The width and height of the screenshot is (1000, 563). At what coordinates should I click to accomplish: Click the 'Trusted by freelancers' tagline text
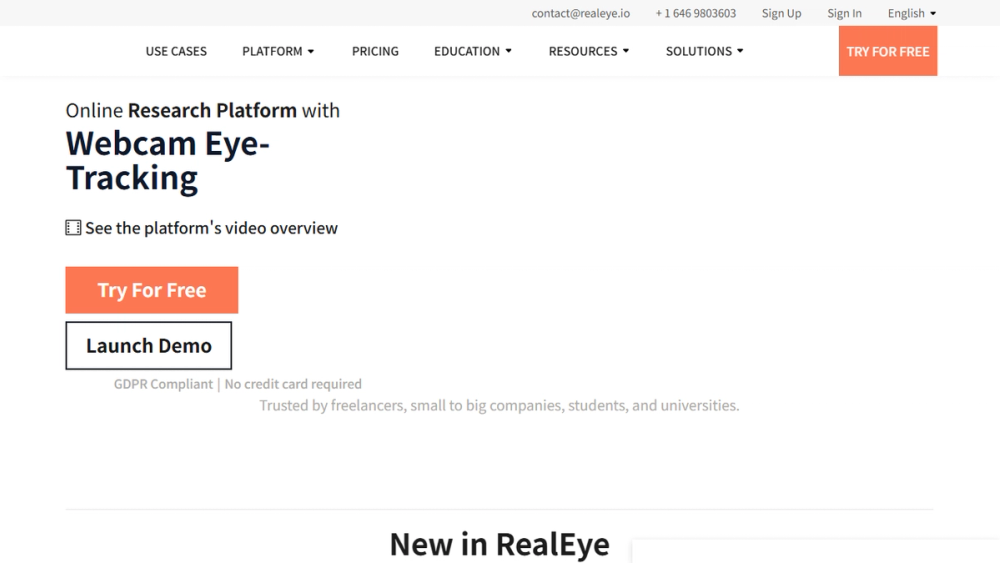tap(499, 406)
